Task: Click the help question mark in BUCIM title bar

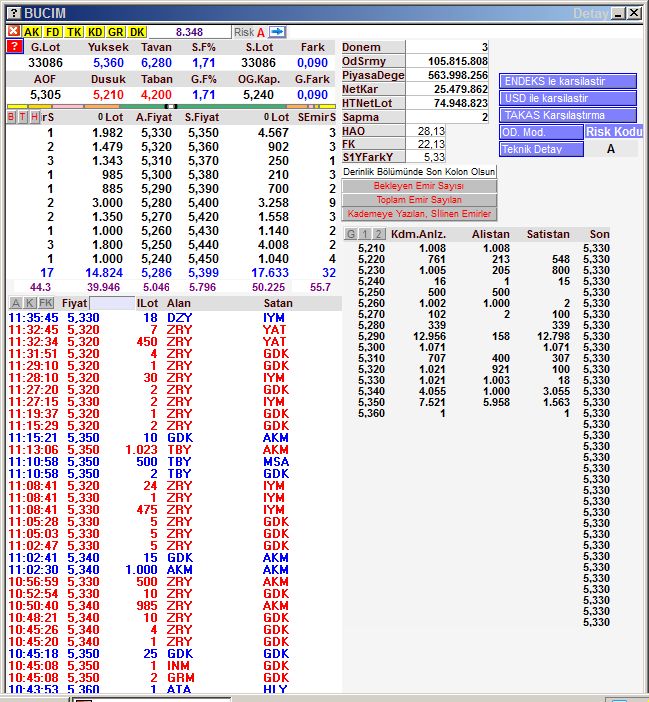Action: [14, 13]
